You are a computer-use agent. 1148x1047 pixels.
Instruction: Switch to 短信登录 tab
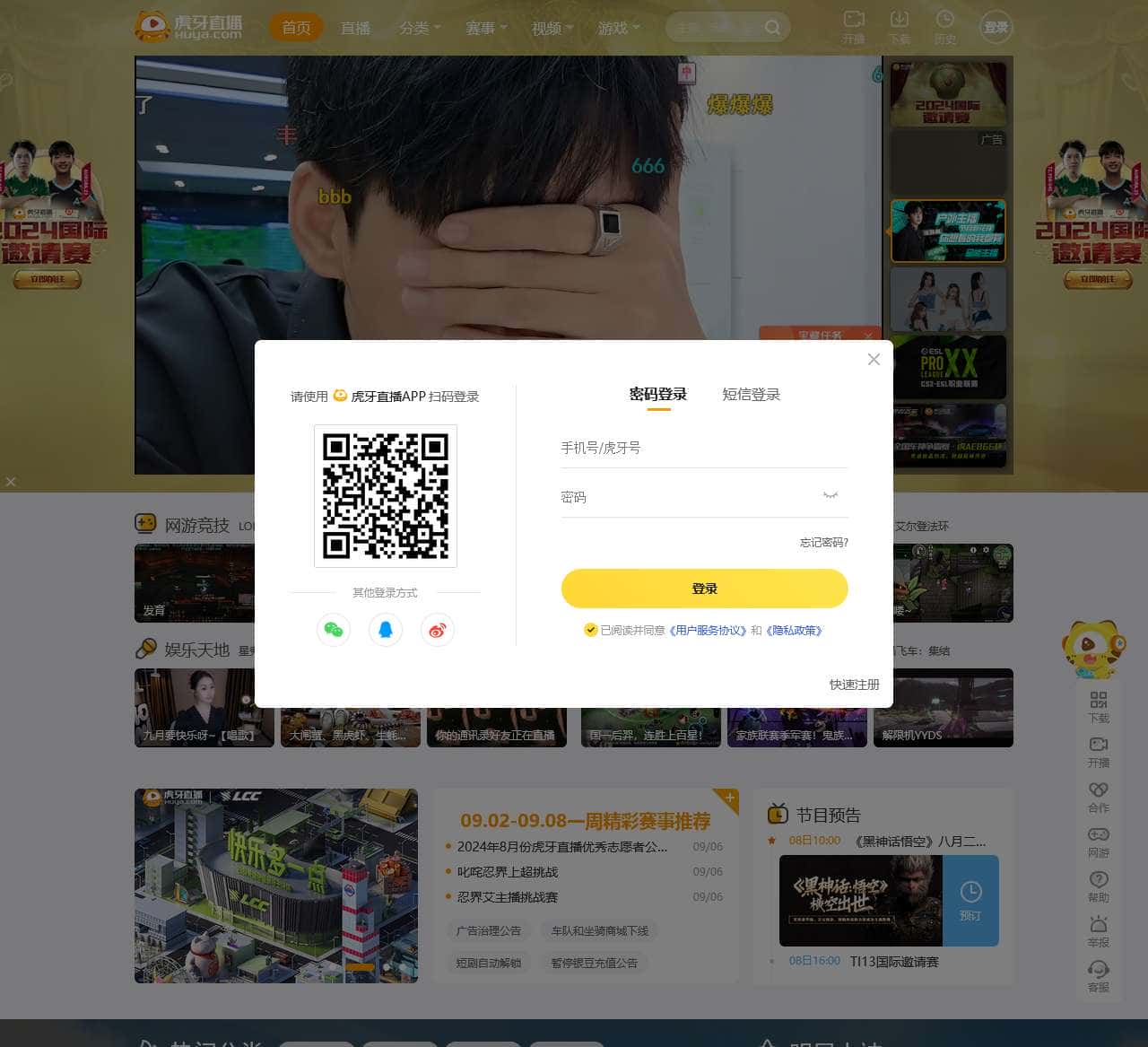pyautogui.click(x=752, y=395)
